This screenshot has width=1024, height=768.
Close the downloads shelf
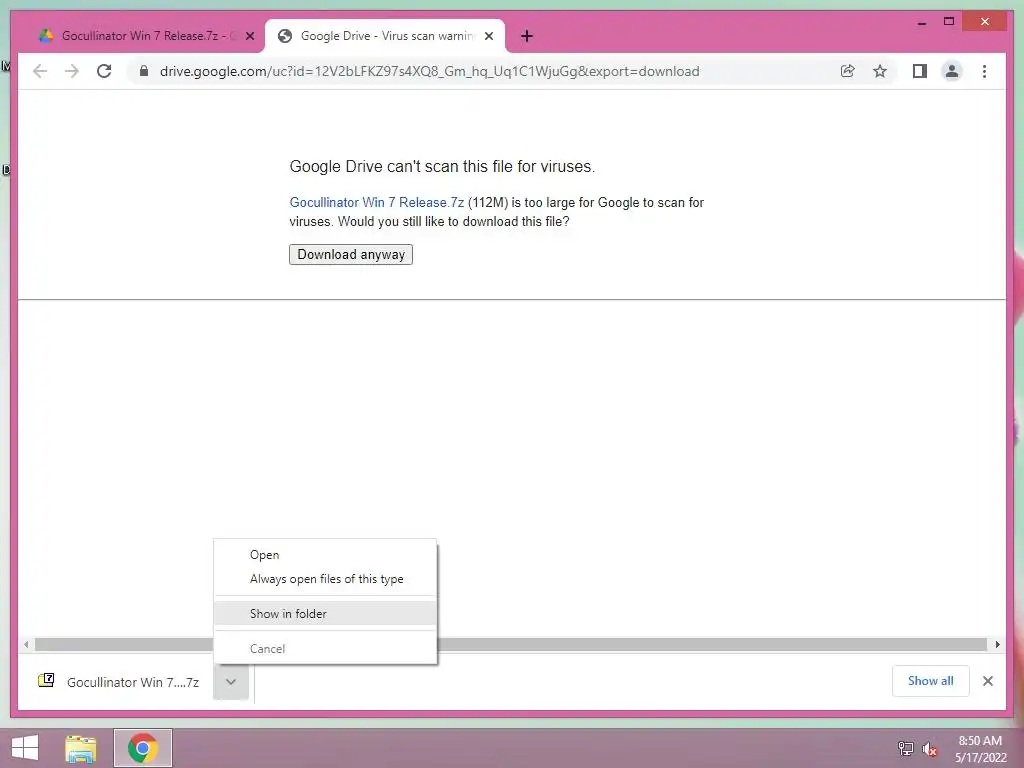[987, 681]
